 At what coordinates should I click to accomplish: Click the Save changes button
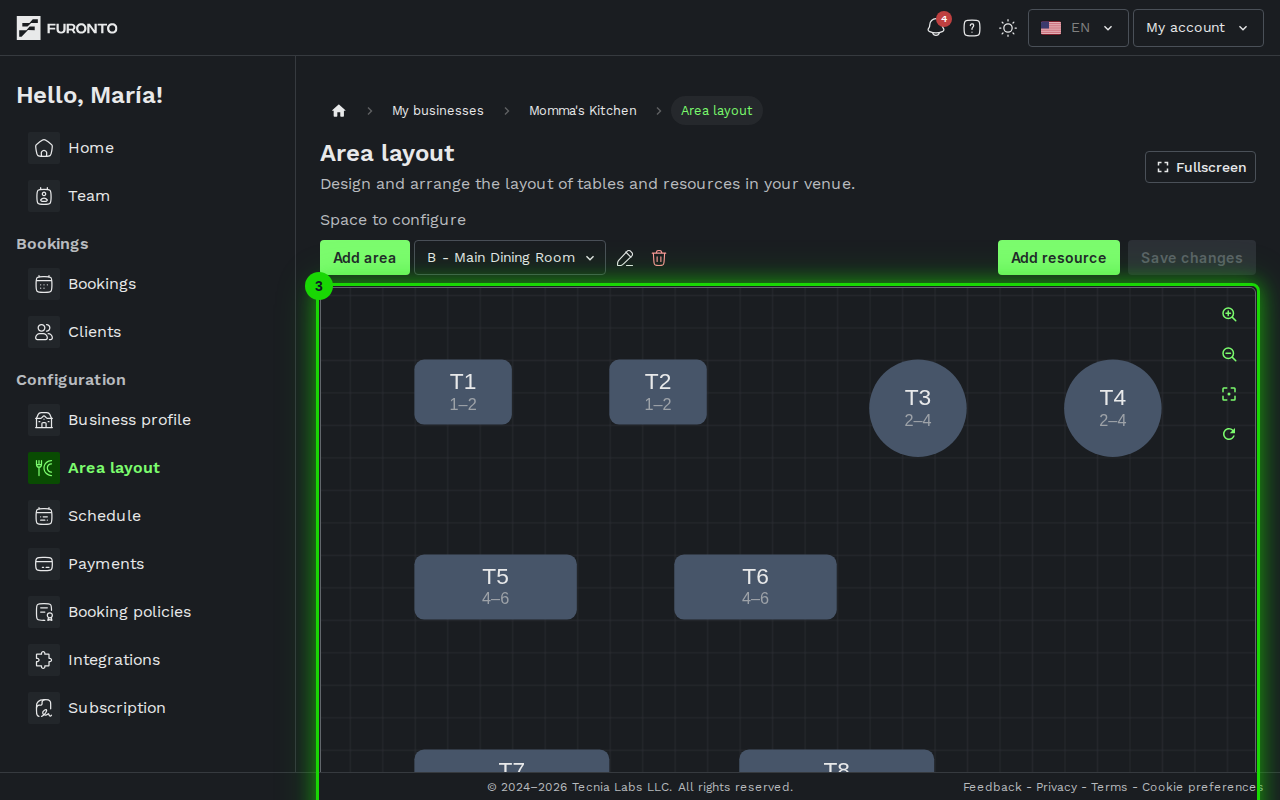(x=1192, y=257)
